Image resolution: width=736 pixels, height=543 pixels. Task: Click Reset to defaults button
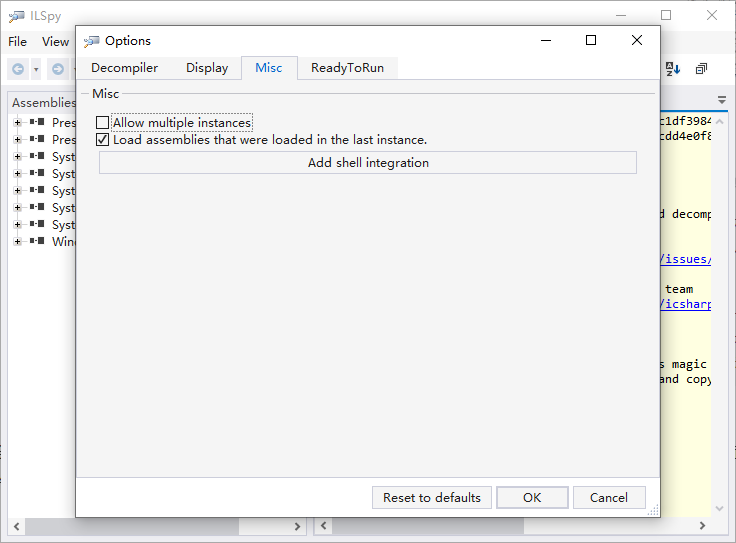(432, 497)
